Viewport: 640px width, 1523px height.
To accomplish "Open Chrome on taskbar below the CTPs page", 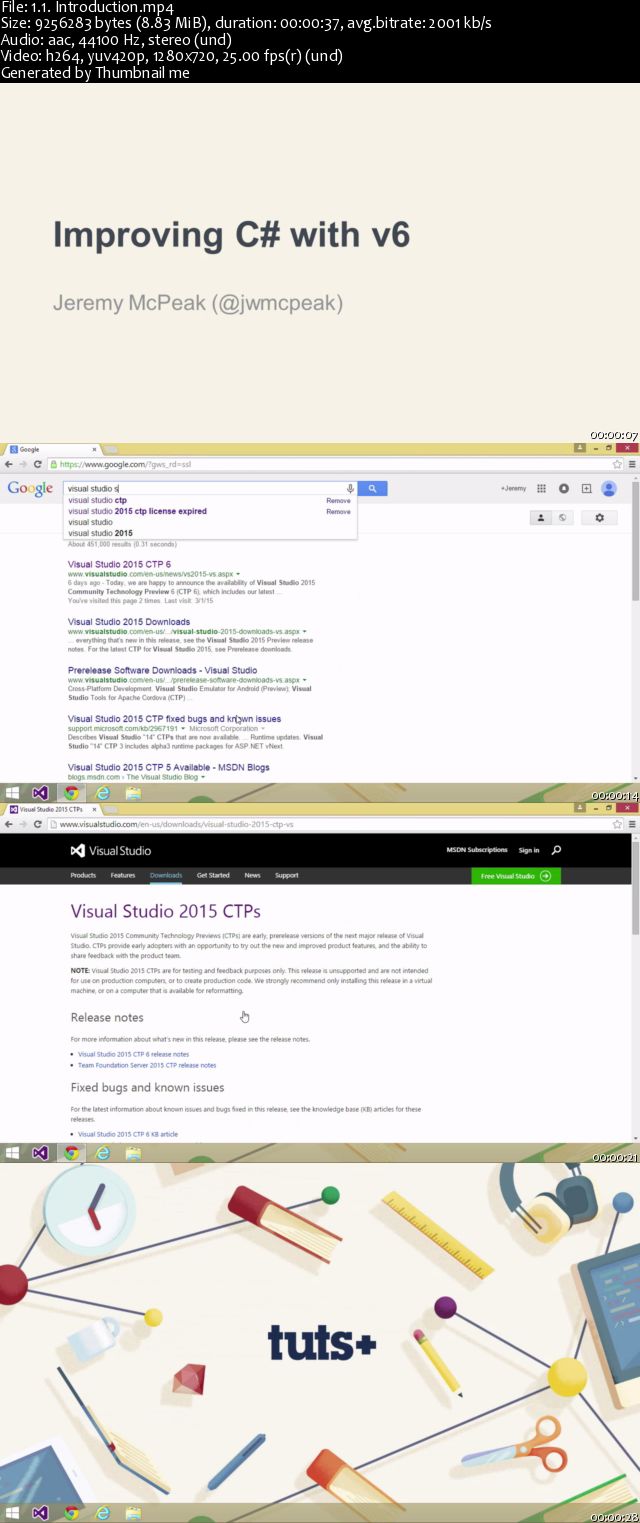I will tap(71, 1153).
